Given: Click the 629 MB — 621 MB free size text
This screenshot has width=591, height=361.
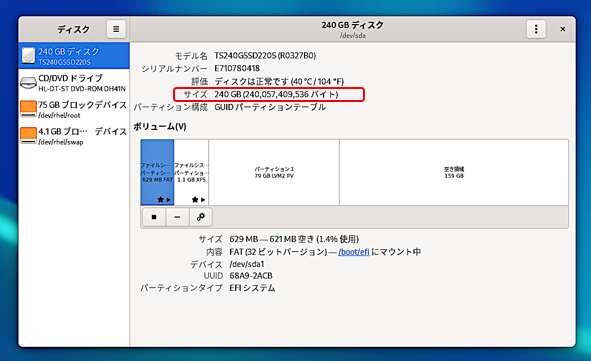Looking at the screenshot, I should pos(294,239).
